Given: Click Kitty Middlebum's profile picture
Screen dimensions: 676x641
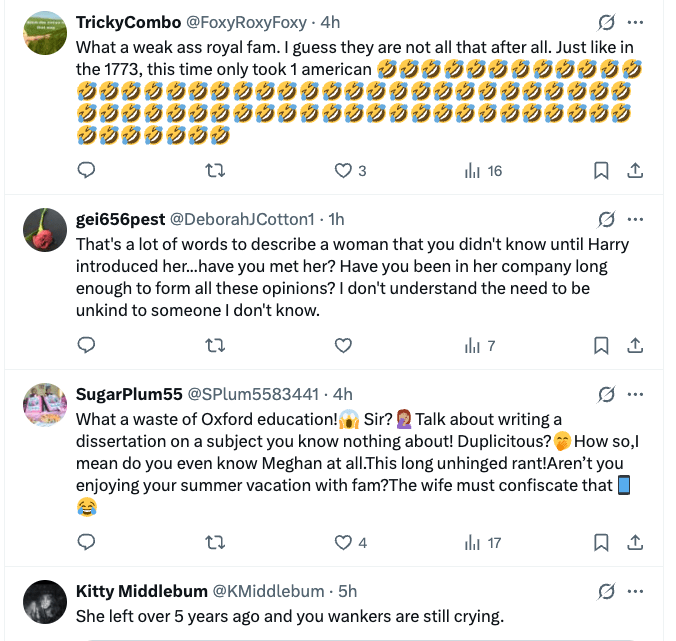Looking at the screenshot, I should tap(44, 604).
